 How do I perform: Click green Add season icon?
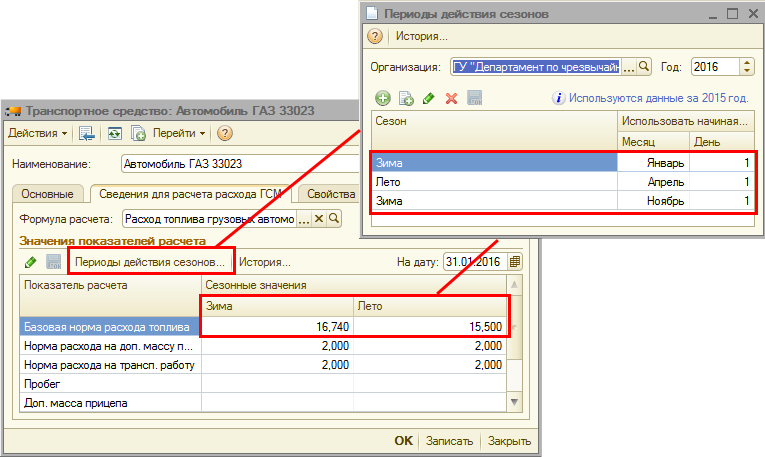click(x=382, y=98)
